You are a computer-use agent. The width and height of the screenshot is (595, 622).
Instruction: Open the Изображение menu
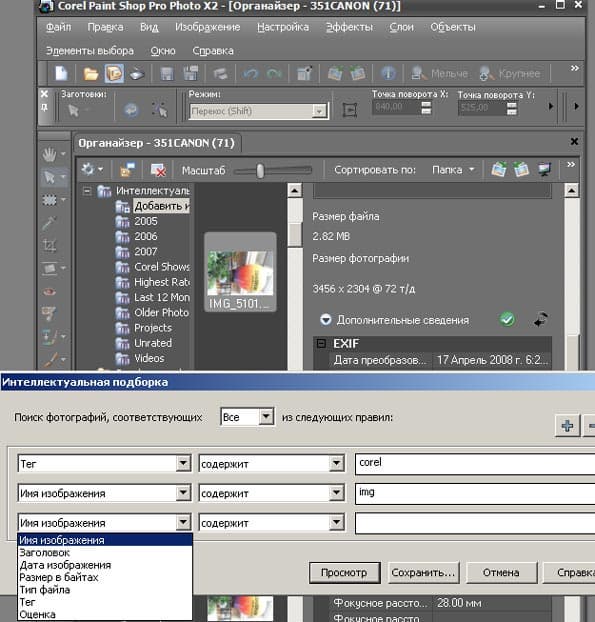pyautogui.click(x=207, y=27)
